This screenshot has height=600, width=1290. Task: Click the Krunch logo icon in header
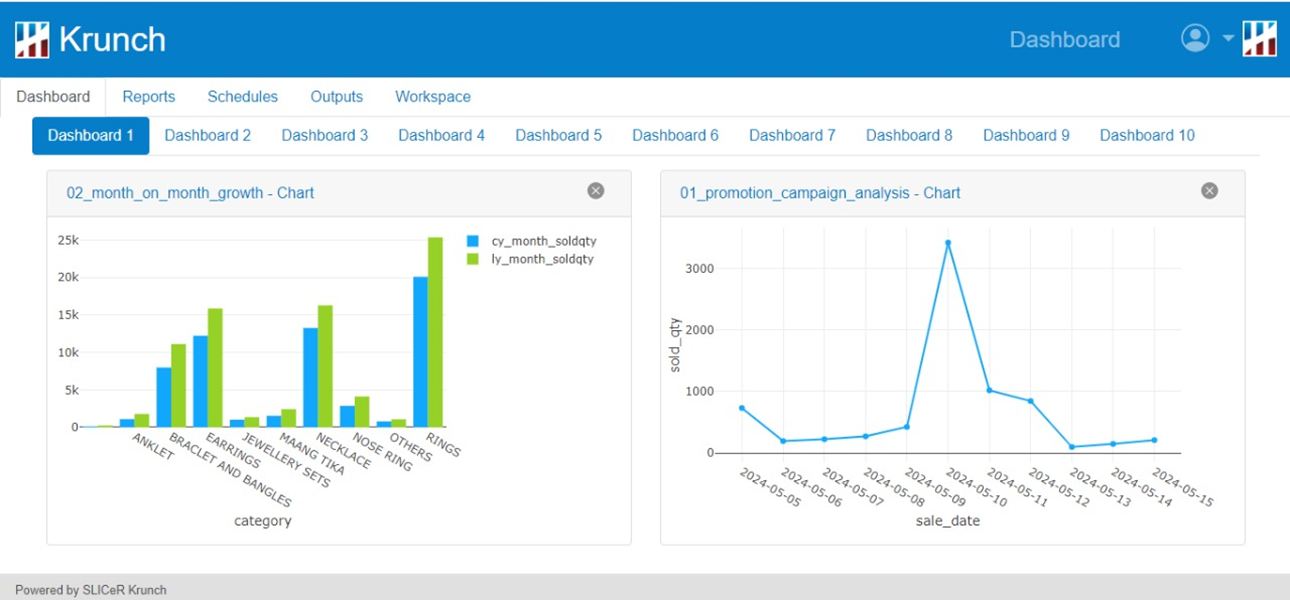pyautogui.click(x=32, y=40)
